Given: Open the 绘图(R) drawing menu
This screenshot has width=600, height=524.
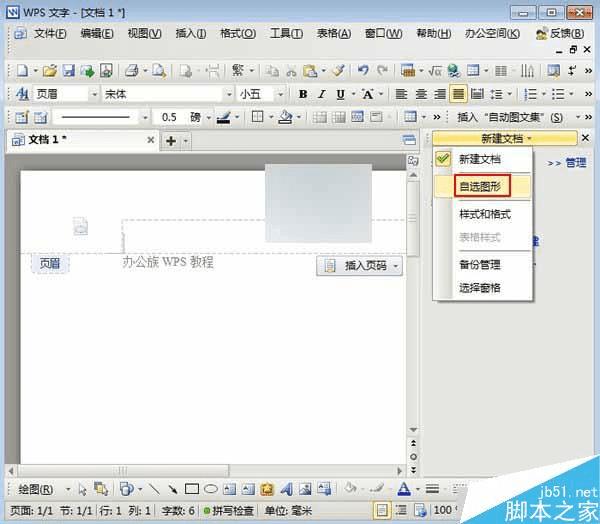Looking at the screenshot, I should (x=35, y=489).
